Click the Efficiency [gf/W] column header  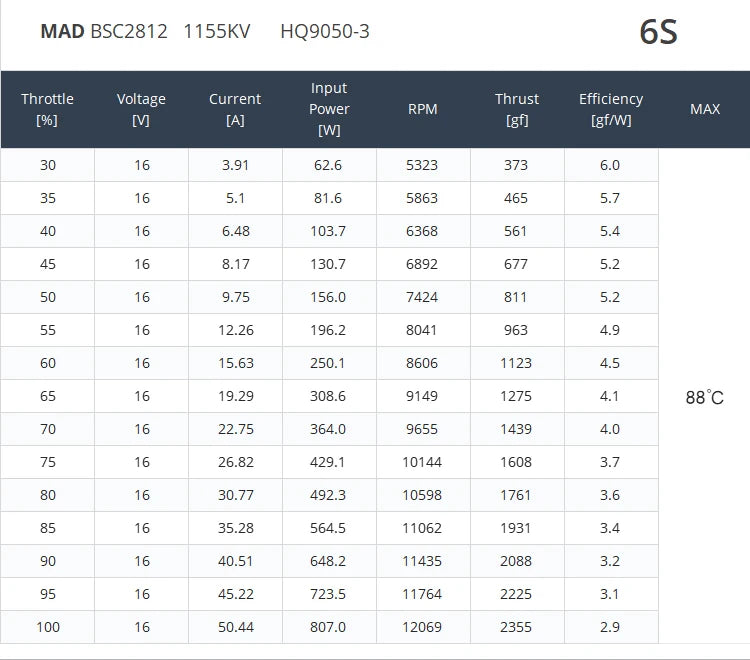click(x=611, y=109)
